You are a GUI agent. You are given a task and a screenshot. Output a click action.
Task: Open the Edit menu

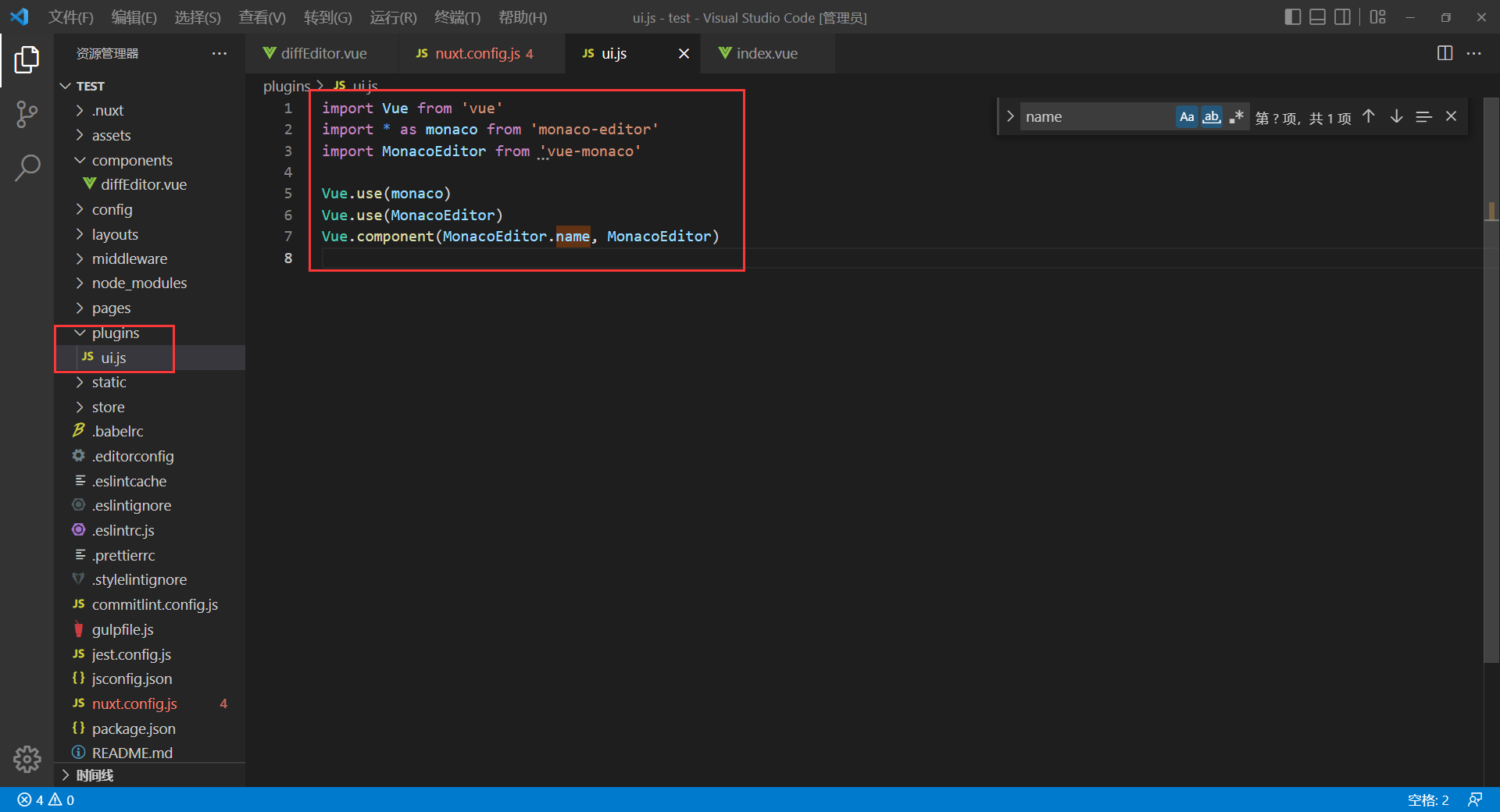pos(134,17)
